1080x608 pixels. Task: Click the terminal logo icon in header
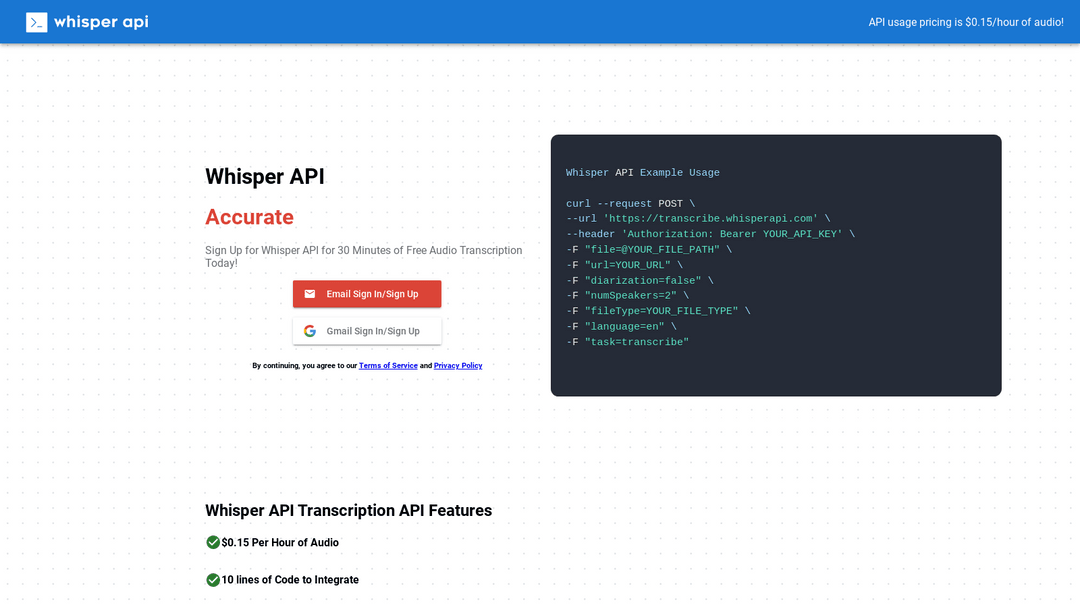coord(37,22)
